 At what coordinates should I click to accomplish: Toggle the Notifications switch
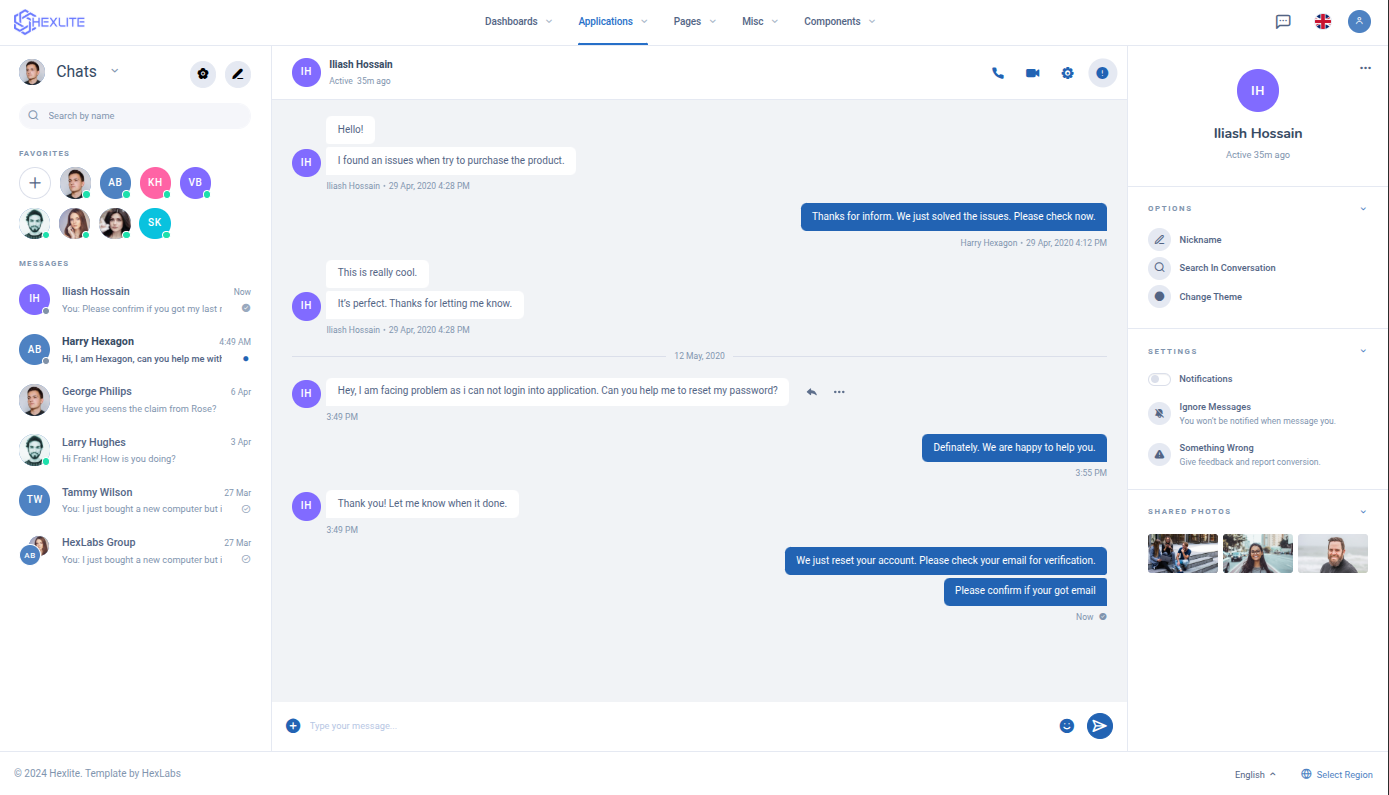pyautogui.click(x=1159, y=379)
